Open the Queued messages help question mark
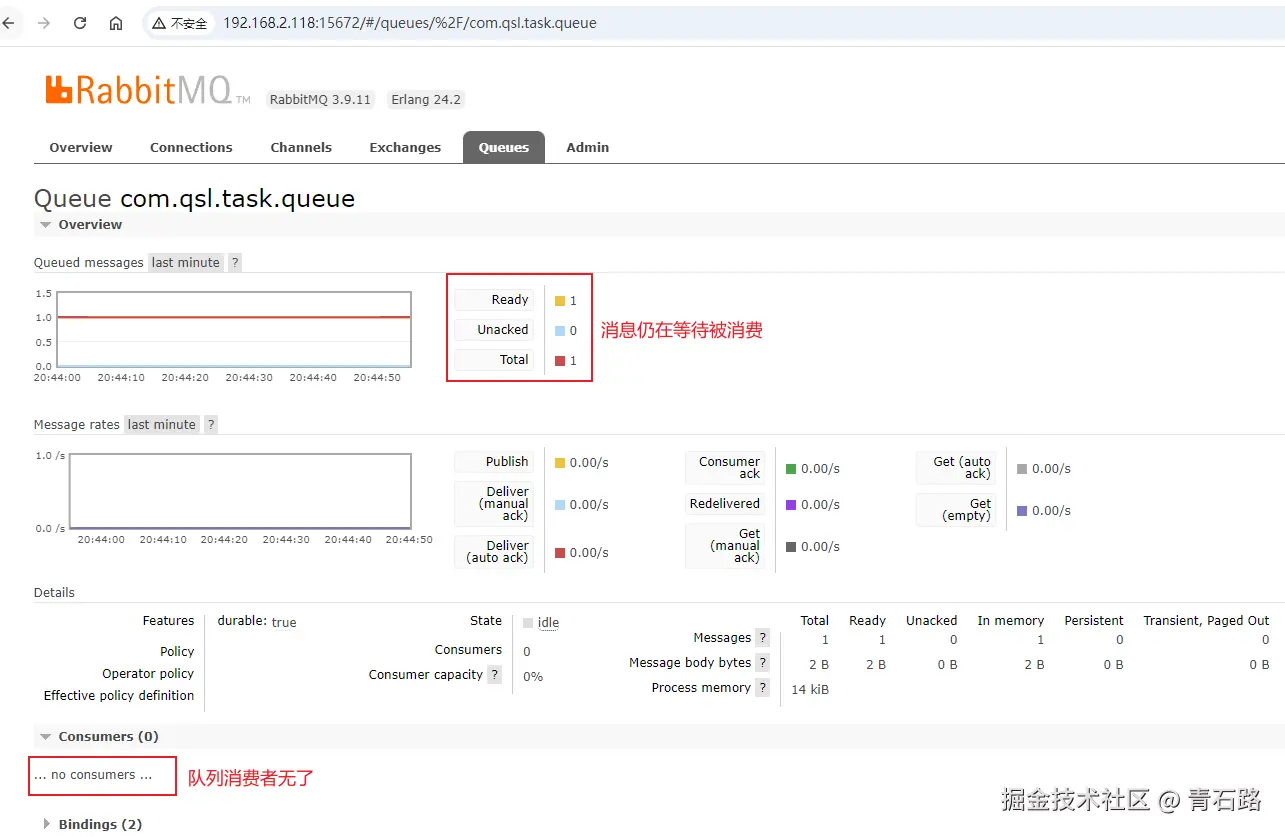The width and height of the screenshot is (1285, 837). tap(234, 262)
